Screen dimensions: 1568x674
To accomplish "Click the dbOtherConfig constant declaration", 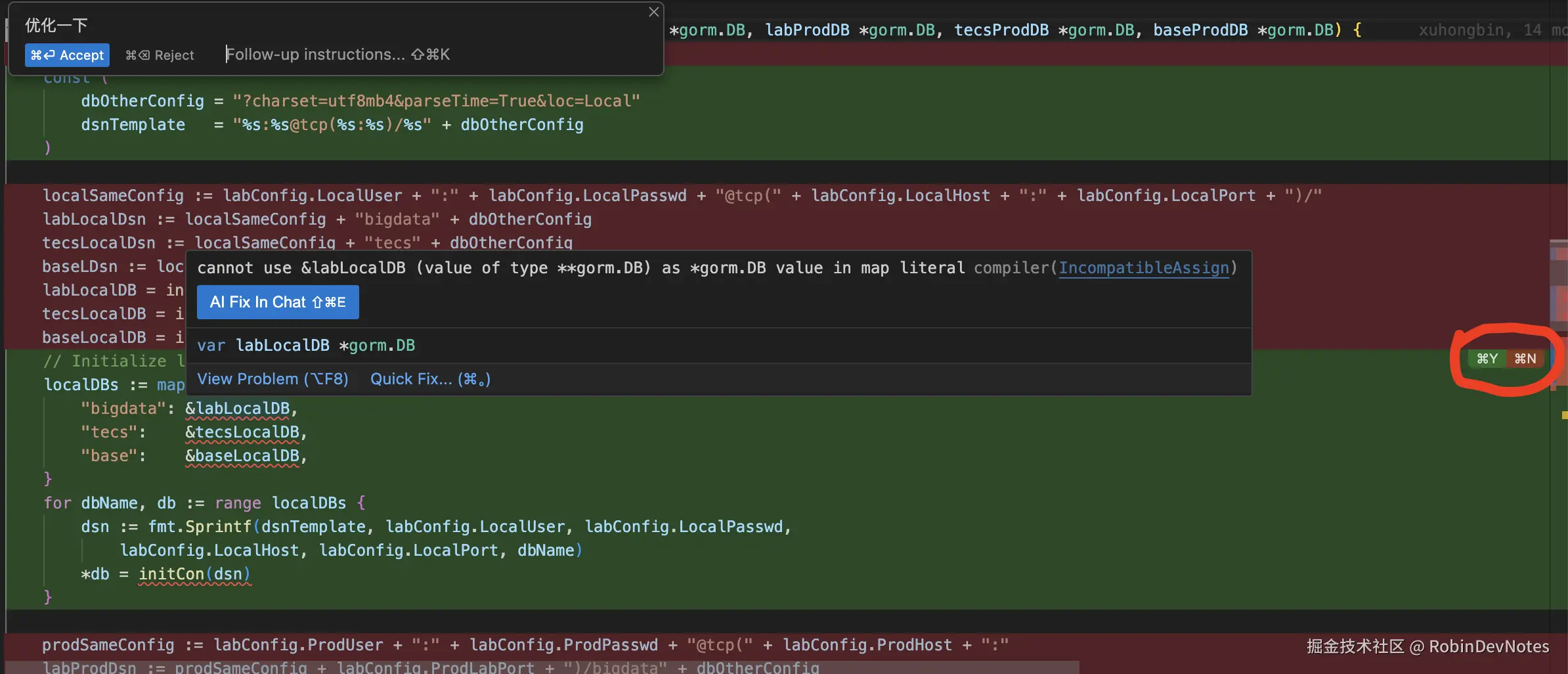I will point(360,101).
